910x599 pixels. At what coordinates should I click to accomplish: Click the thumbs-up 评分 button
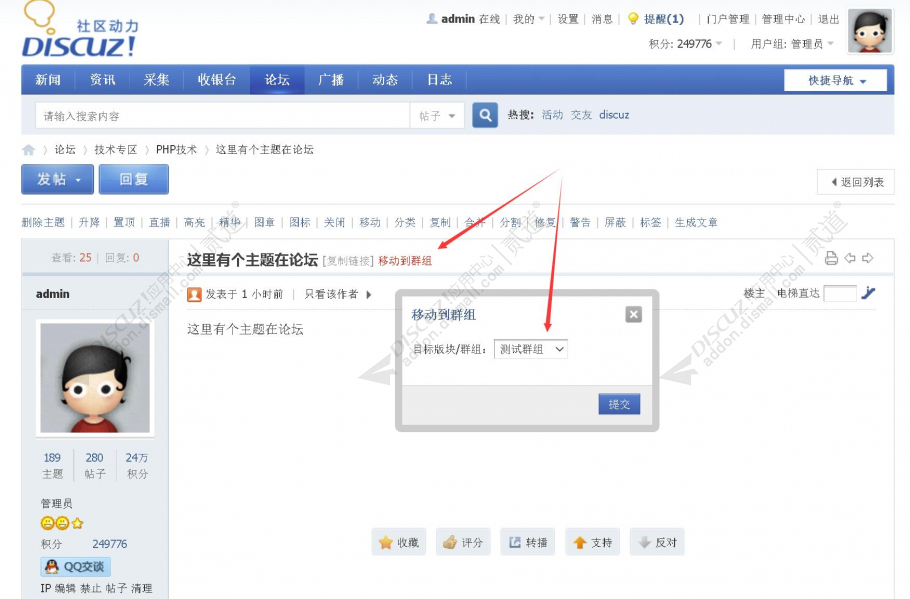463,542
